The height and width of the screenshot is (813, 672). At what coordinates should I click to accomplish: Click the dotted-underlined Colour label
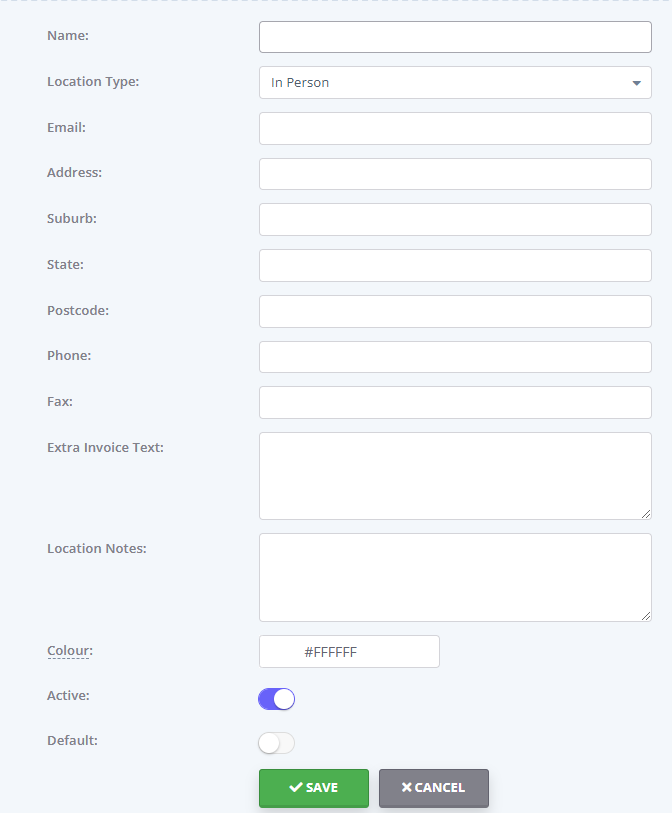[70, 651]
